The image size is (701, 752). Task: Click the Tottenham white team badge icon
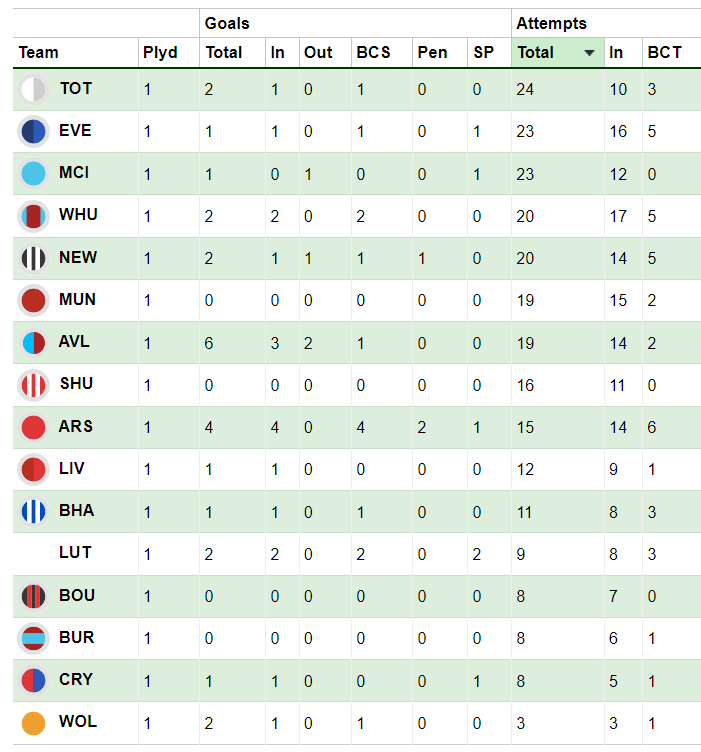coord(33,89)
